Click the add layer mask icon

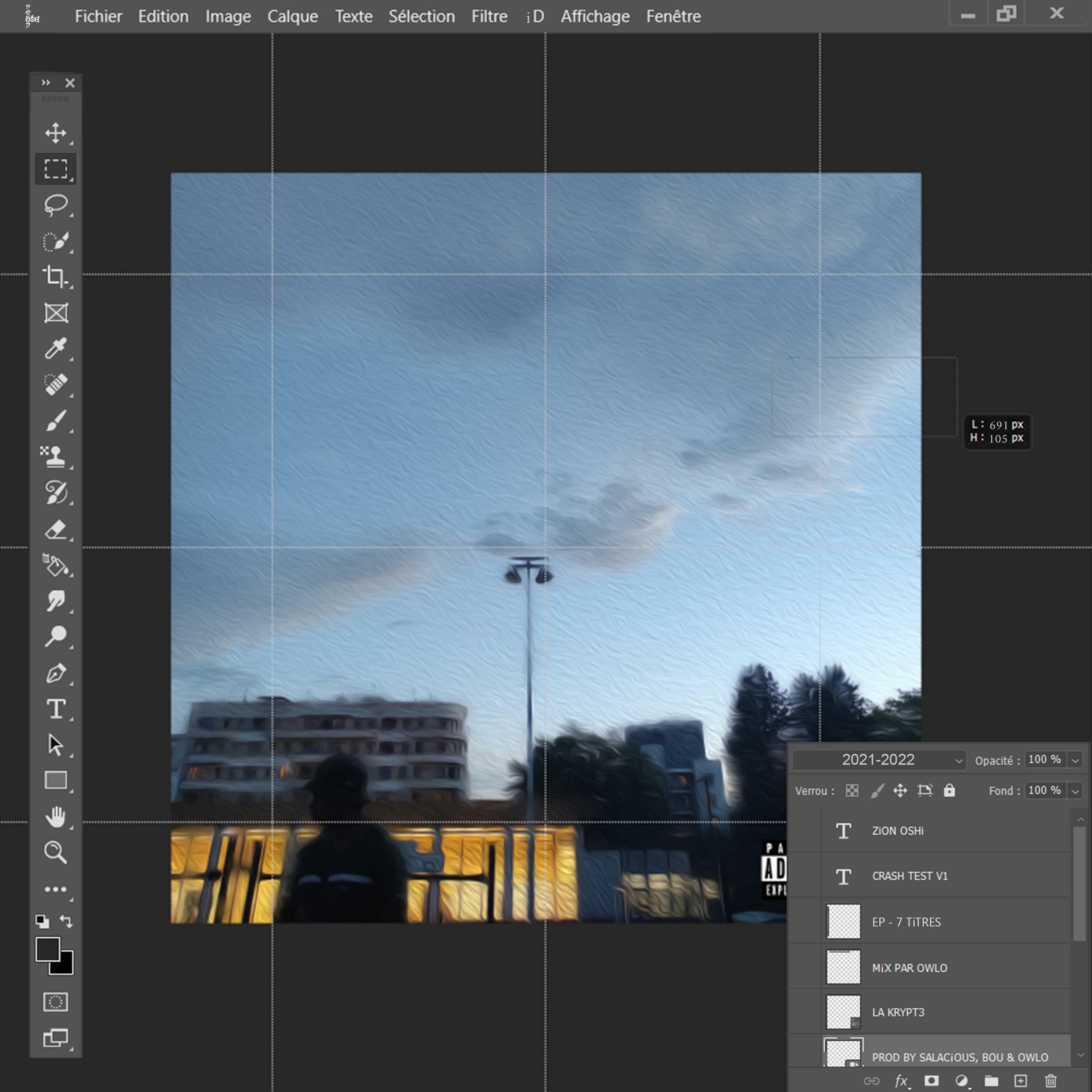click(931, 1081)
